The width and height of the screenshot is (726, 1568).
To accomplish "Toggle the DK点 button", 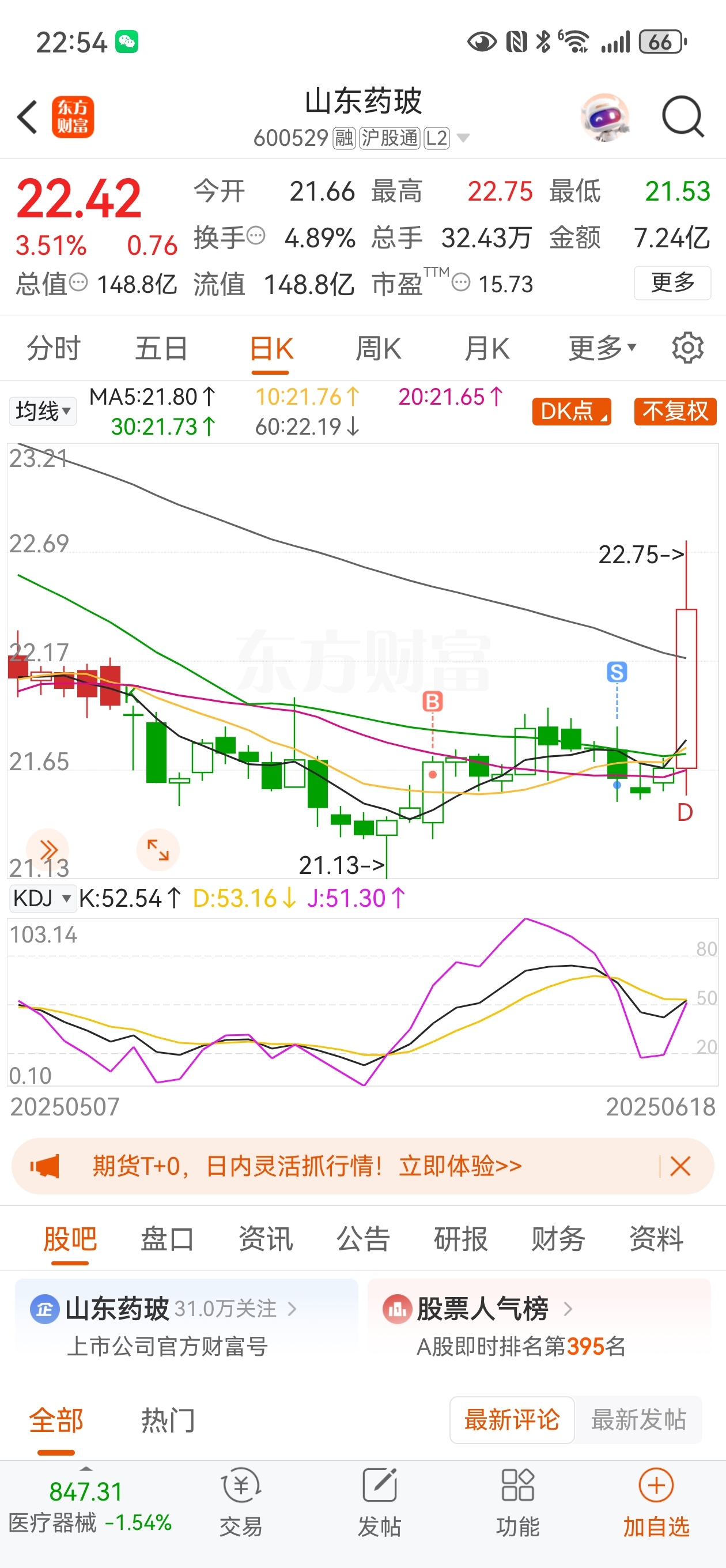I will click(x=572, y=412).
